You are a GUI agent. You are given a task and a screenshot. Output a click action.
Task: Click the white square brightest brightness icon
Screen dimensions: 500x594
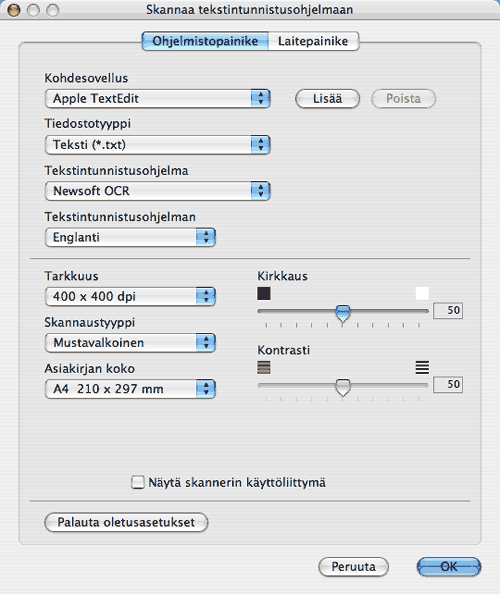click(x=422, y=293)
